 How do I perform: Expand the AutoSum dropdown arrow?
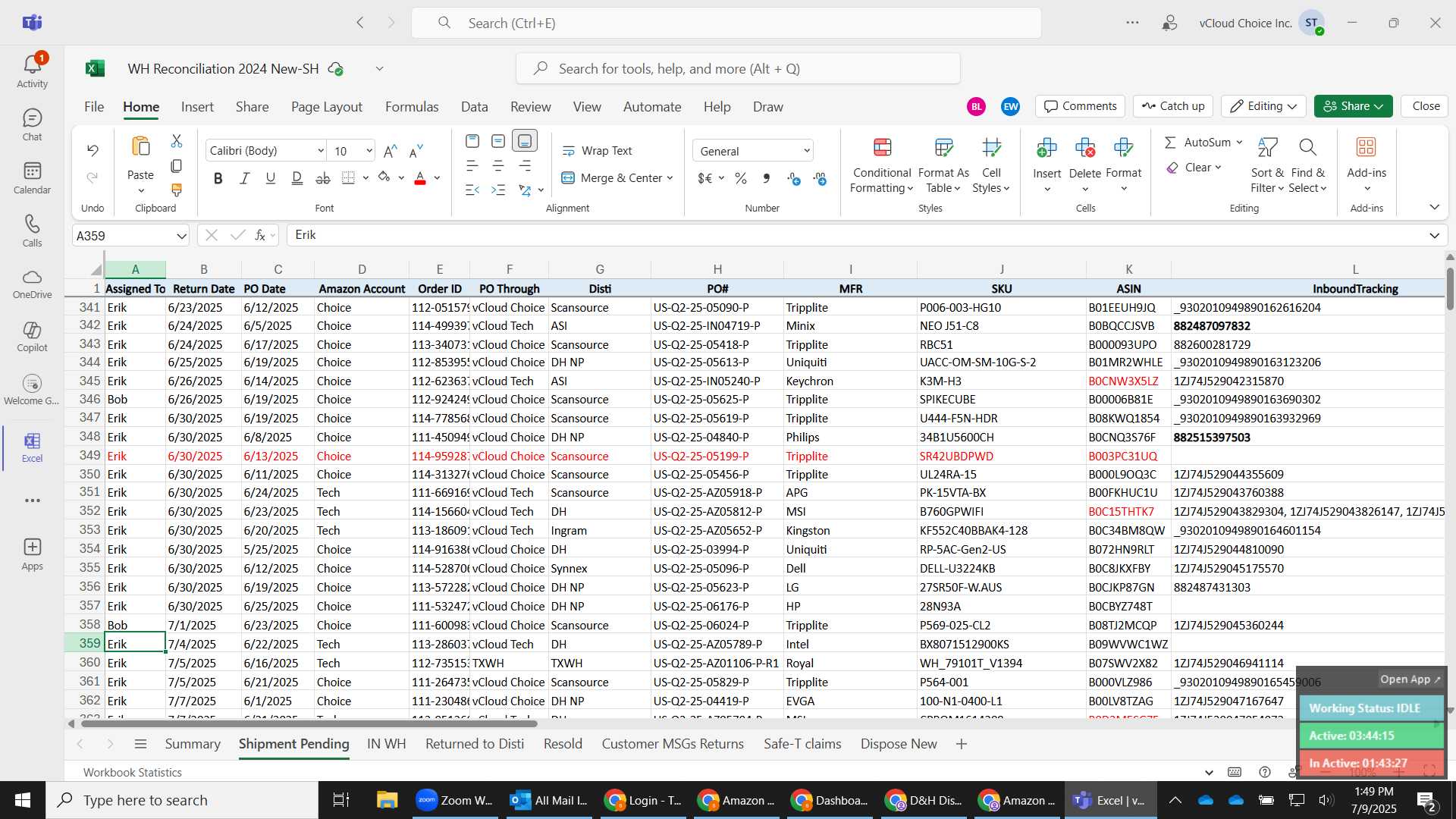pyautogui.click(x=1239, y=143)
